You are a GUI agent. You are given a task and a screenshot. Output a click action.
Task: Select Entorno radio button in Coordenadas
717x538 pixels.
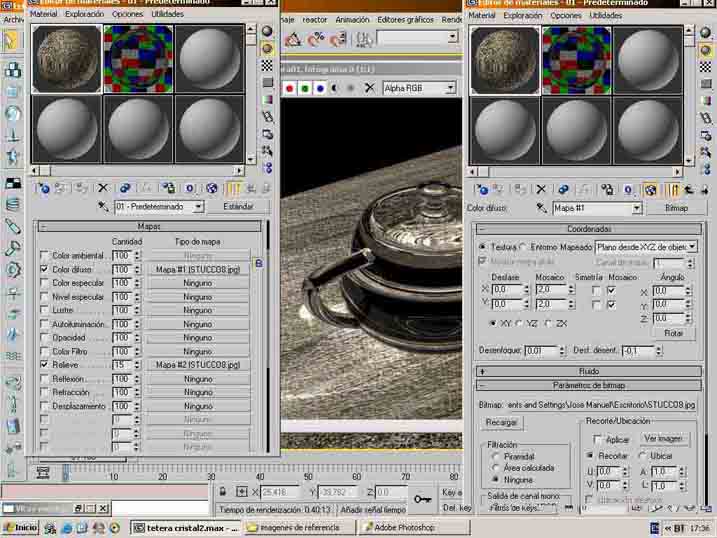[x=524, y=246]
